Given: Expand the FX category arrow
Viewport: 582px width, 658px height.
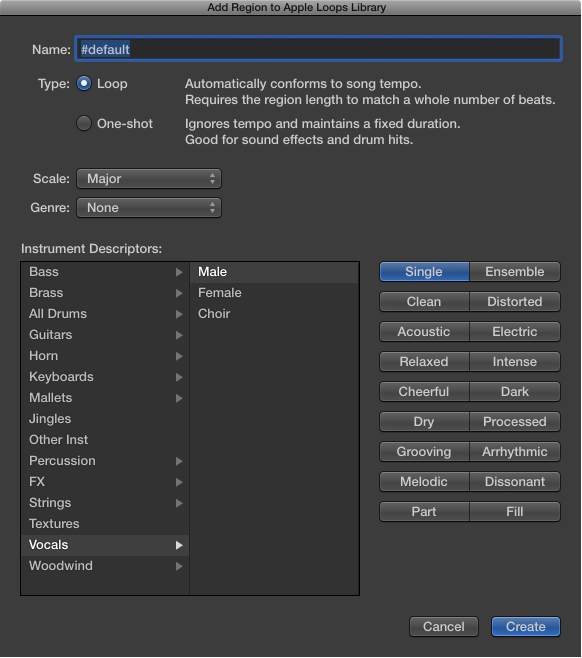Looking at the screenshot, I should 179,482.
